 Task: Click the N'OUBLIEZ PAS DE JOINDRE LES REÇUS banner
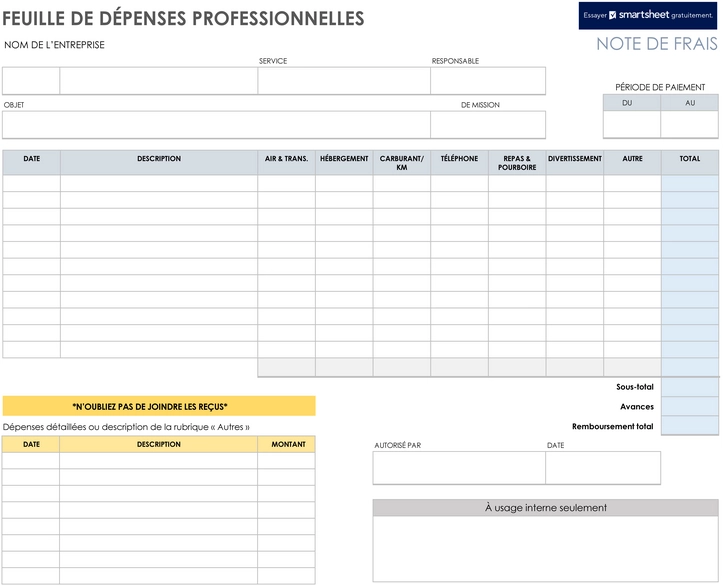(159, 406)
